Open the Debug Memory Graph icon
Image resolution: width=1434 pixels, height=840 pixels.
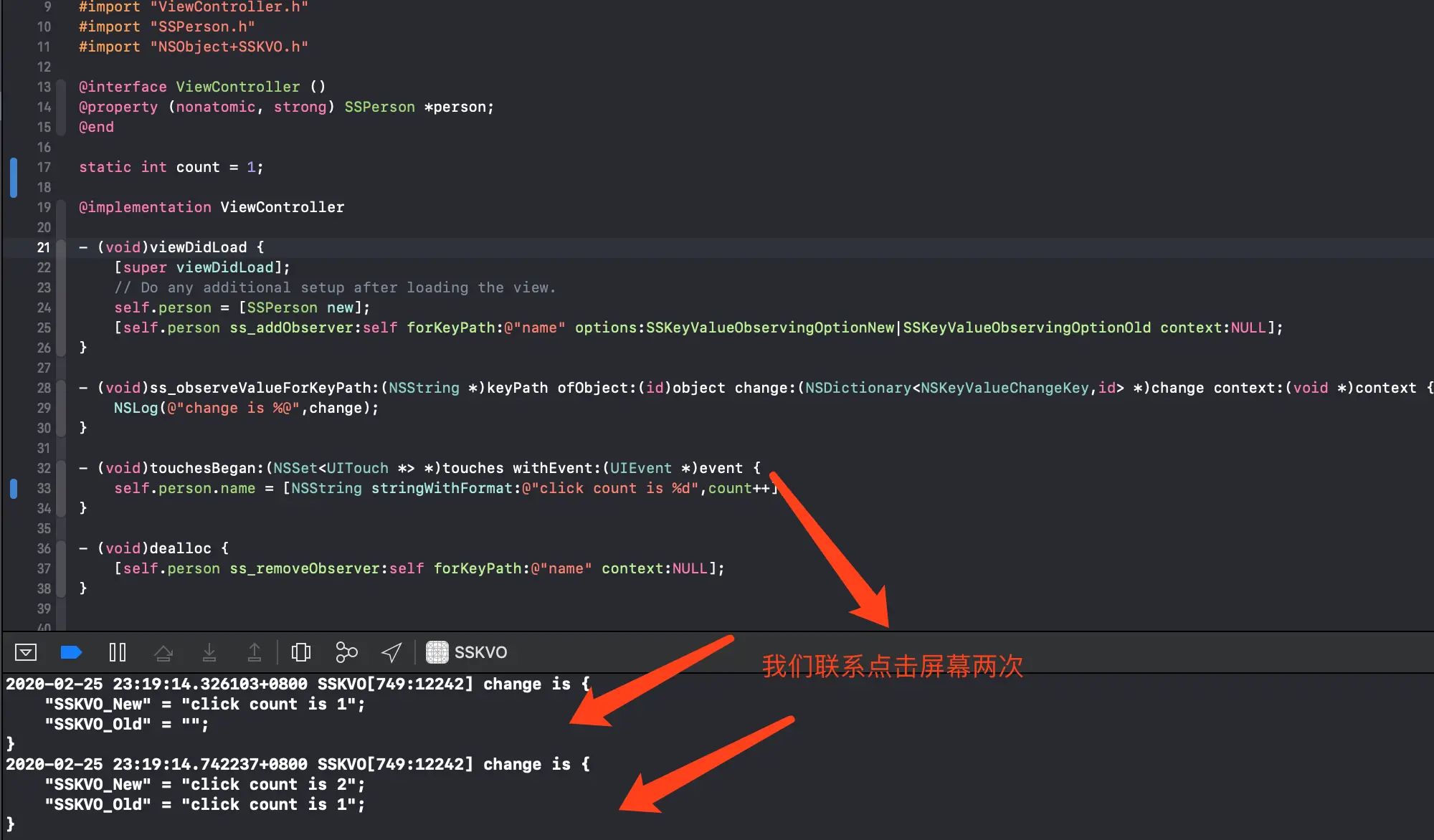pos(346,652)
